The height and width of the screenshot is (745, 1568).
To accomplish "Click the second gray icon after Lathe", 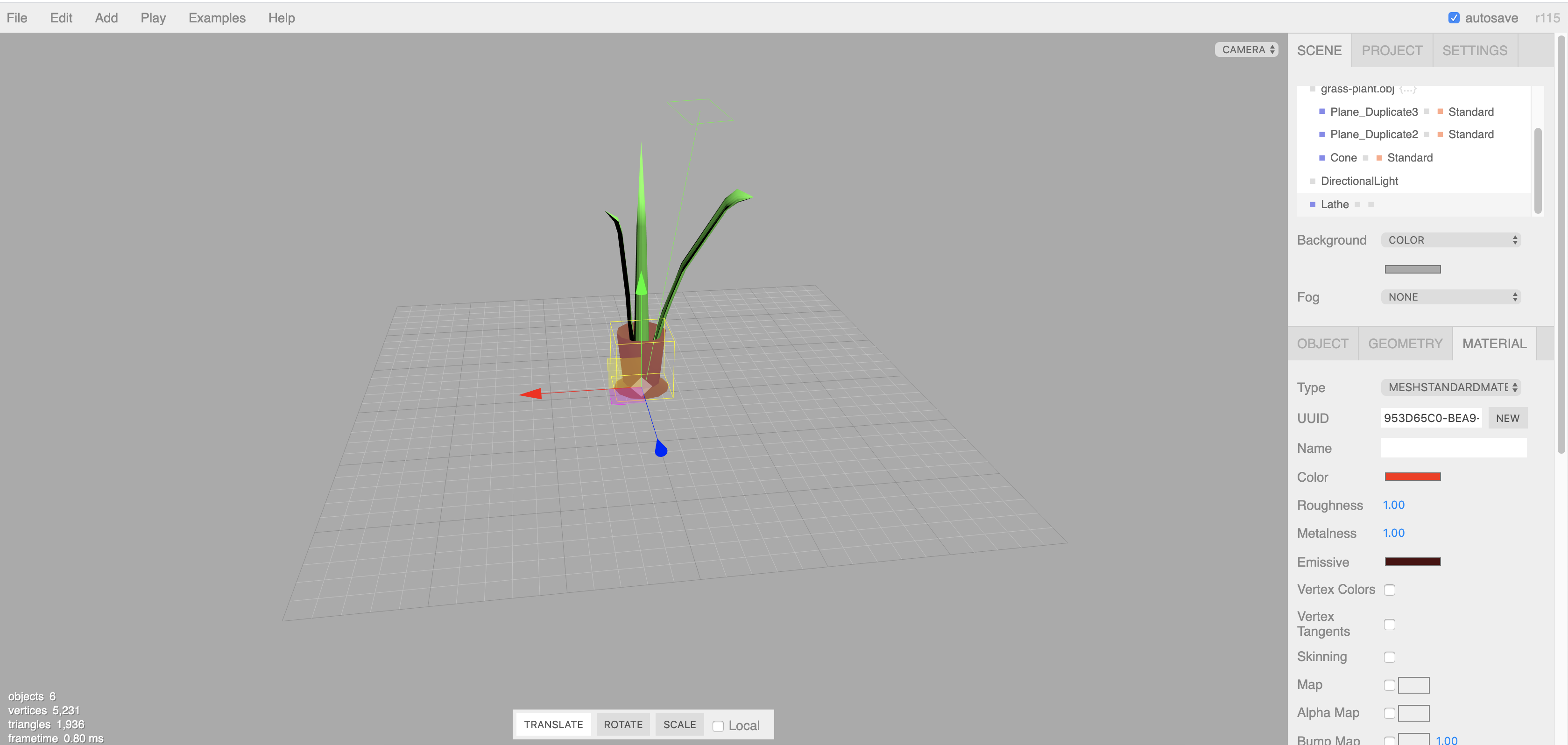I will click(x=1371, y=204).
